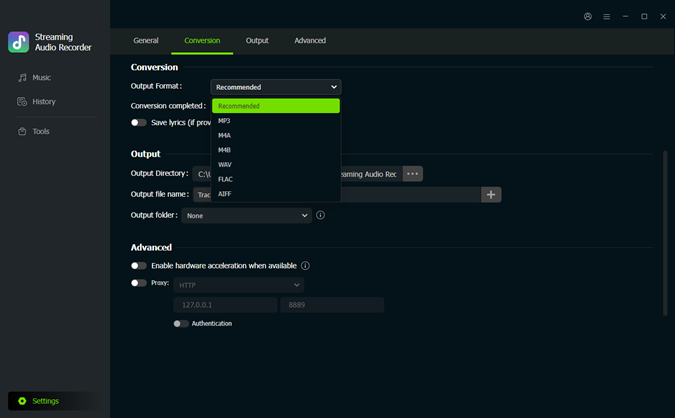Click the Streaming Audio Recorder app logo
The height and width of the screenshot is (418, 675).
19,42
